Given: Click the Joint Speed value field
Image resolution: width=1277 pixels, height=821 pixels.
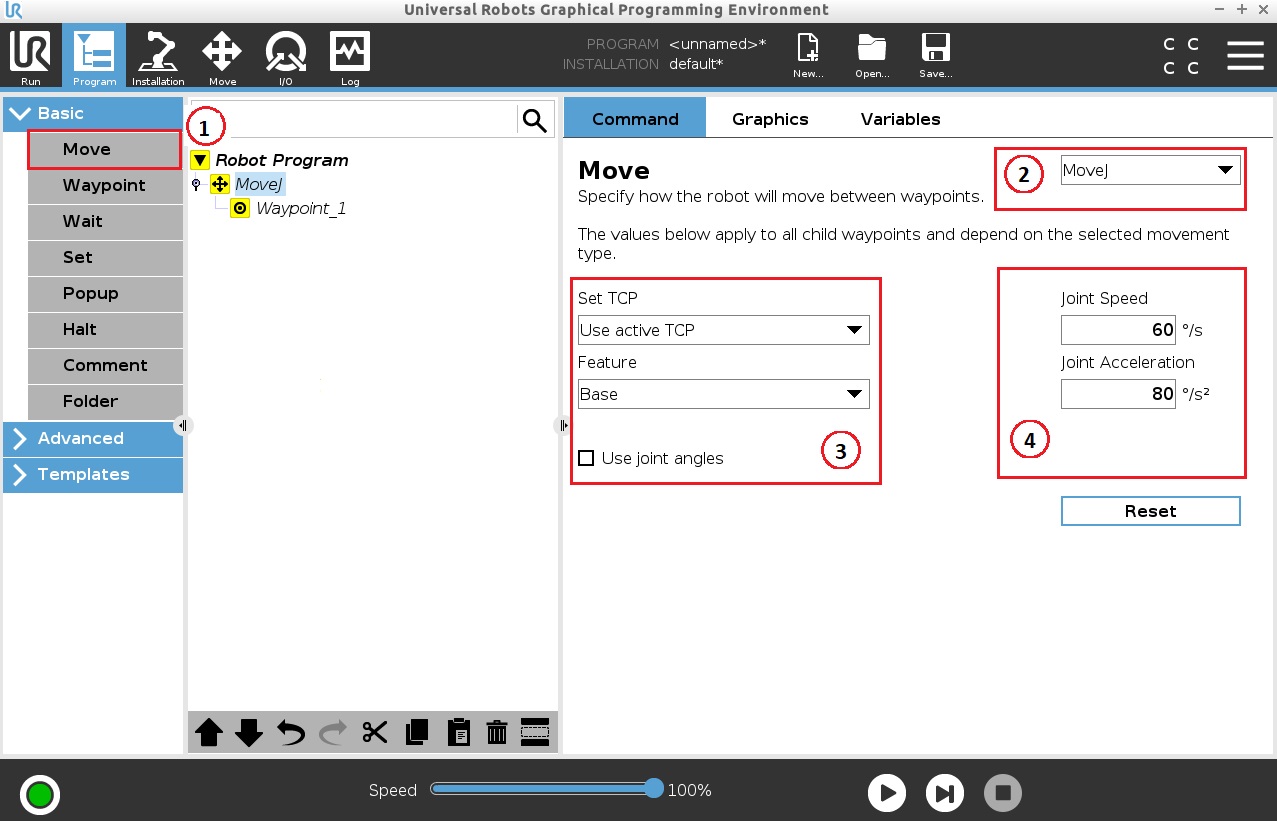Looking at the screenshot, I should (x=1118, y=330).
